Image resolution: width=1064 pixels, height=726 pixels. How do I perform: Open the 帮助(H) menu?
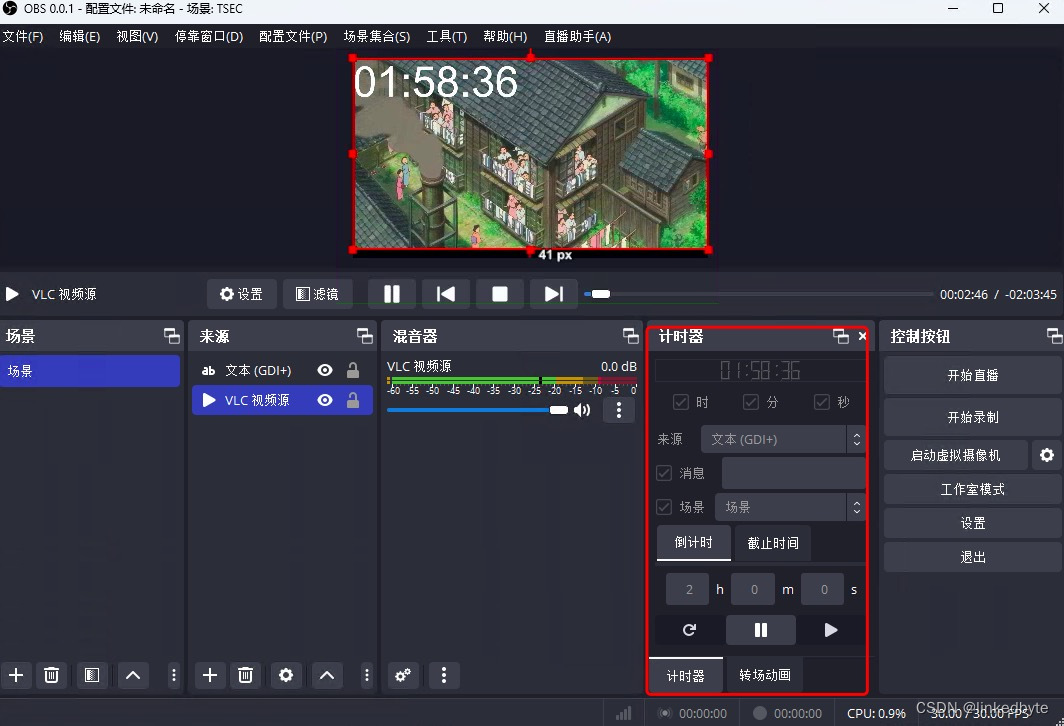(505, 37)
